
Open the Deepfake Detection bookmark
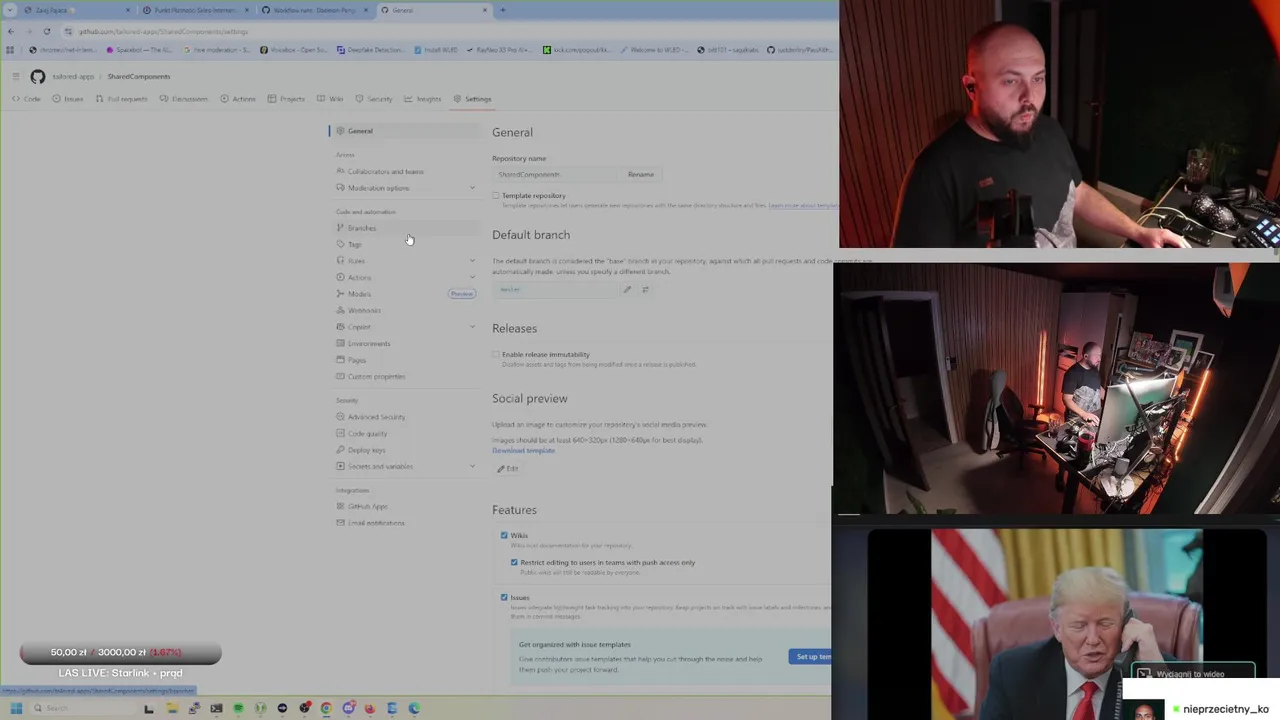tap(370, 49)
